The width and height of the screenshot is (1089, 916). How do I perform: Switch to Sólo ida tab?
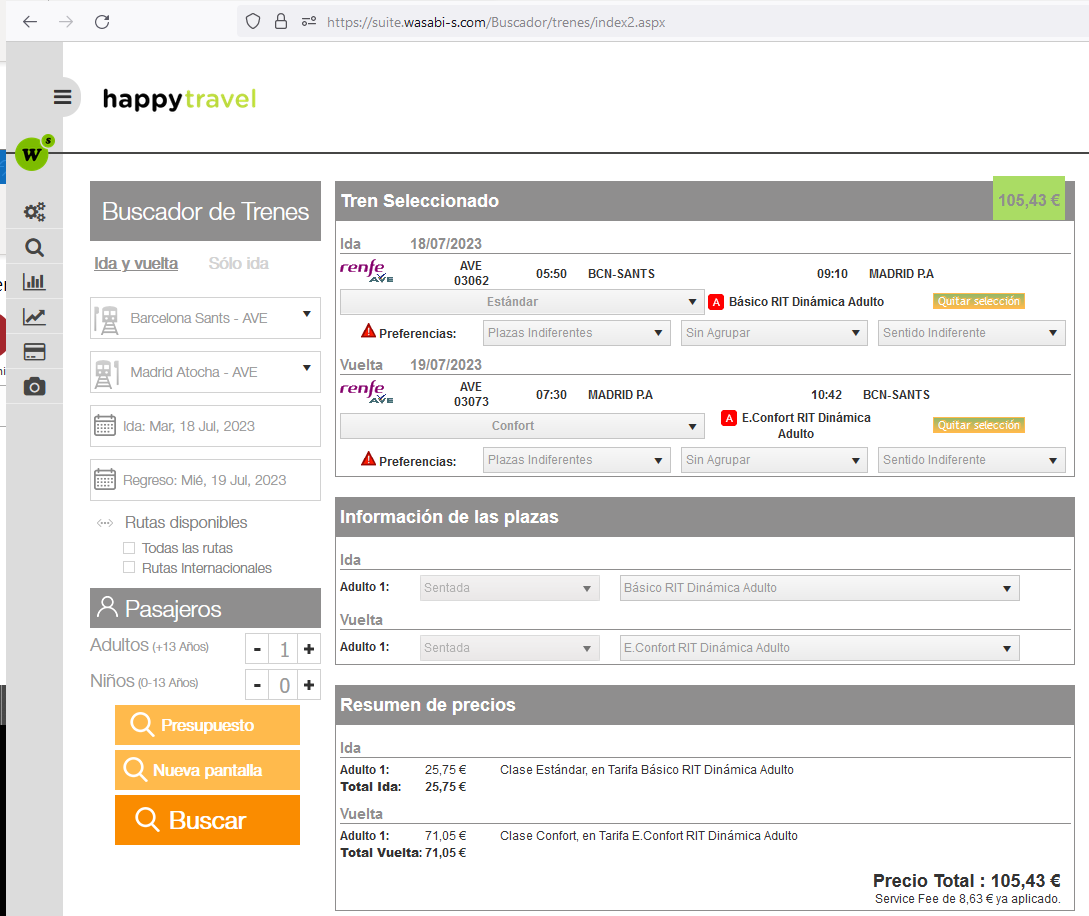pos(238,264)
